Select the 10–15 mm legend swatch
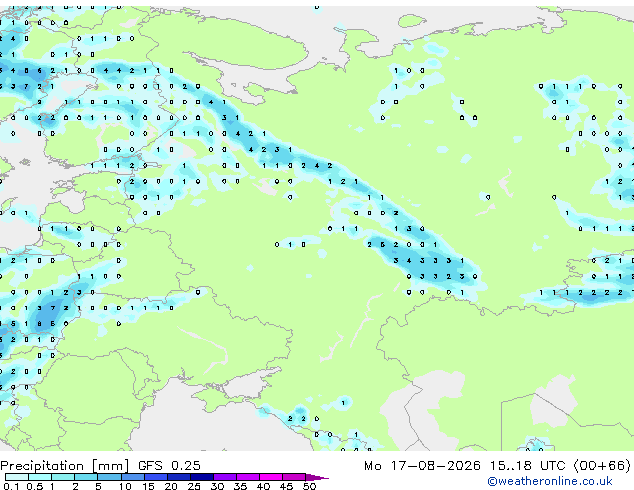 pos(132,477)
